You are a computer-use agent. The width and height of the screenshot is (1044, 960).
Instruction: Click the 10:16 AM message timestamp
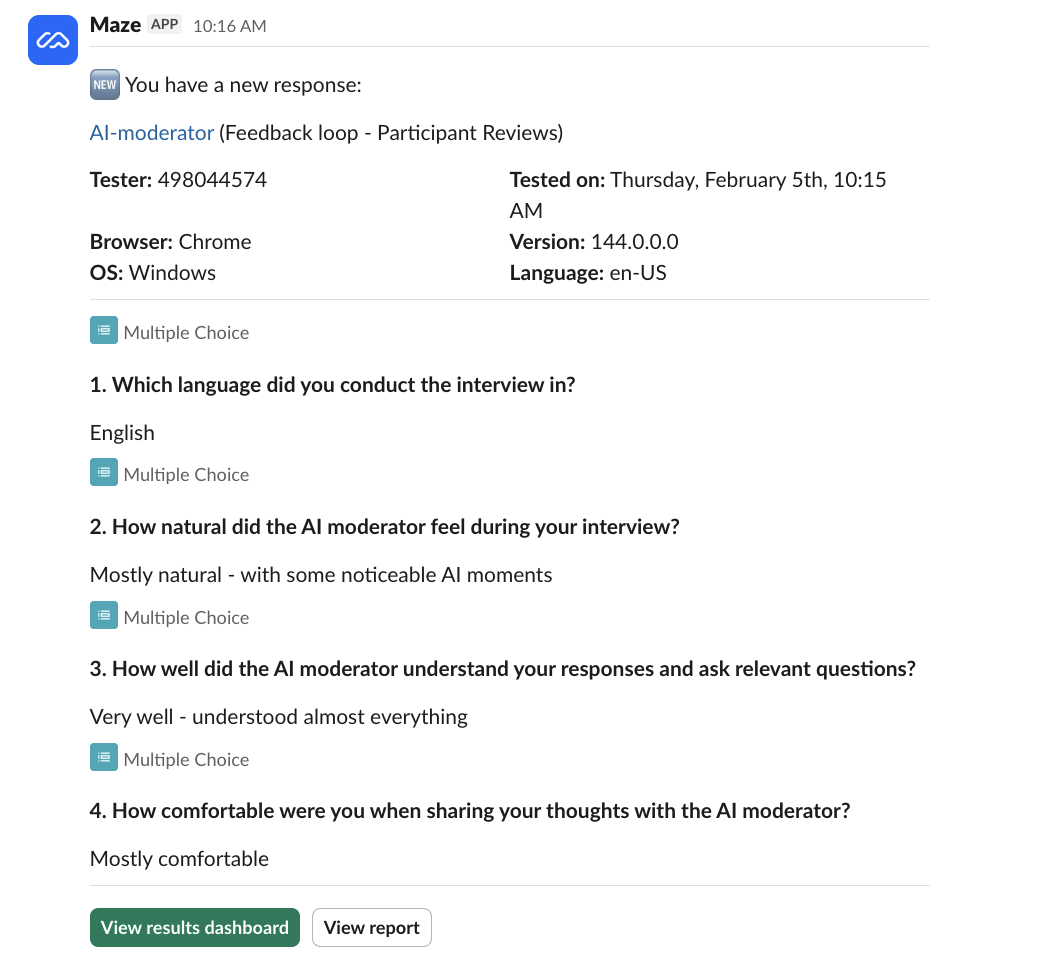(230, 26)
